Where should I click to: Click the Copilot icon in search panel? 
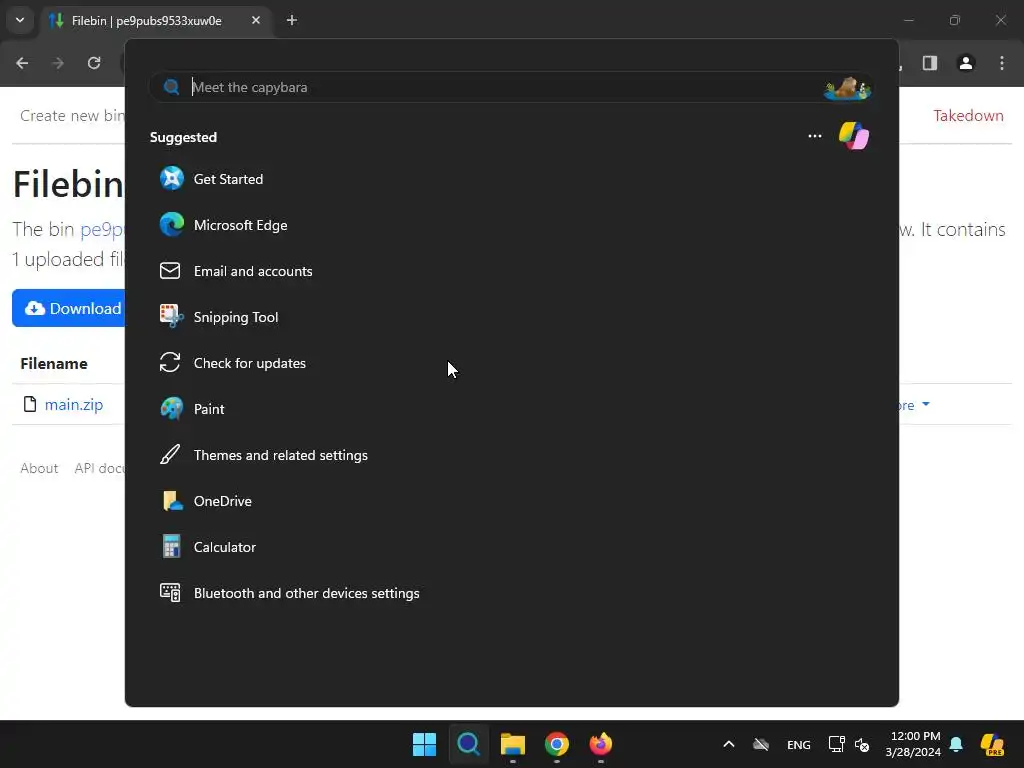854,136
